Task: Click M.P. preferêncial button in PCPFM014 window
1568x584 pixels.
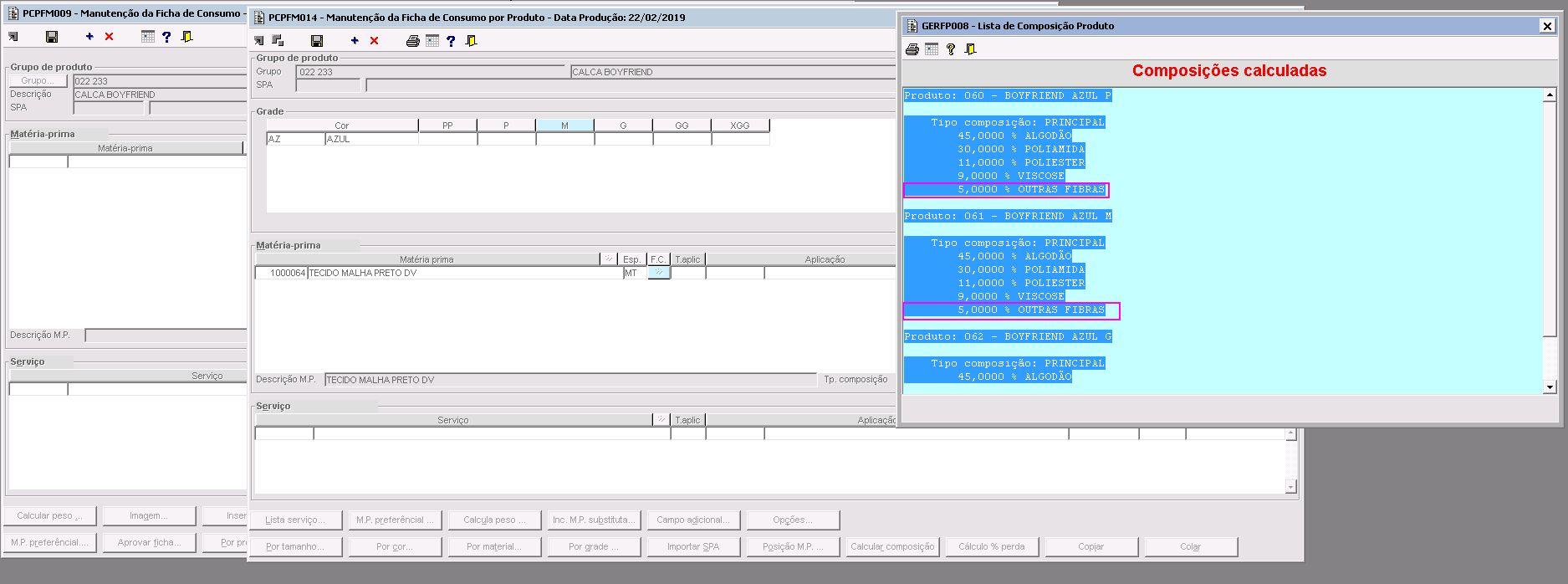Action: [395, 520]
